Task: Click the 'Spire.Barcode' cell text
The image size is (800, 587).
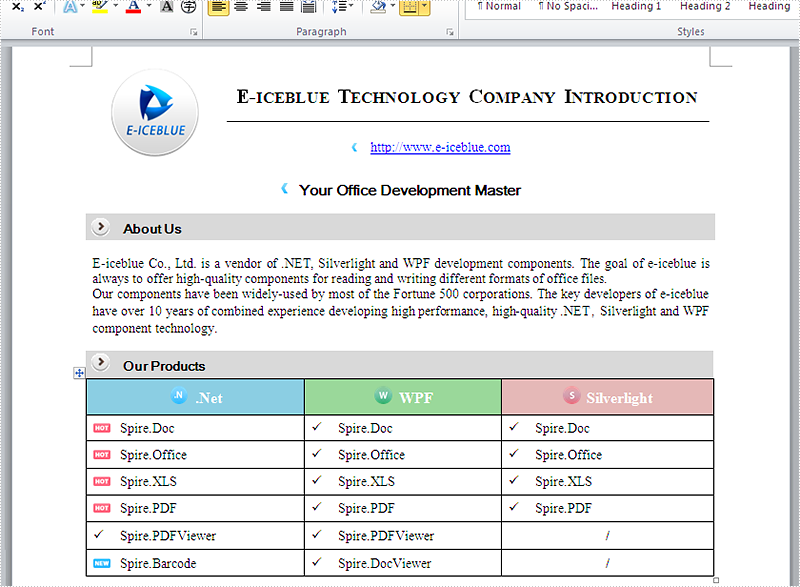Action: pos(158,564)
